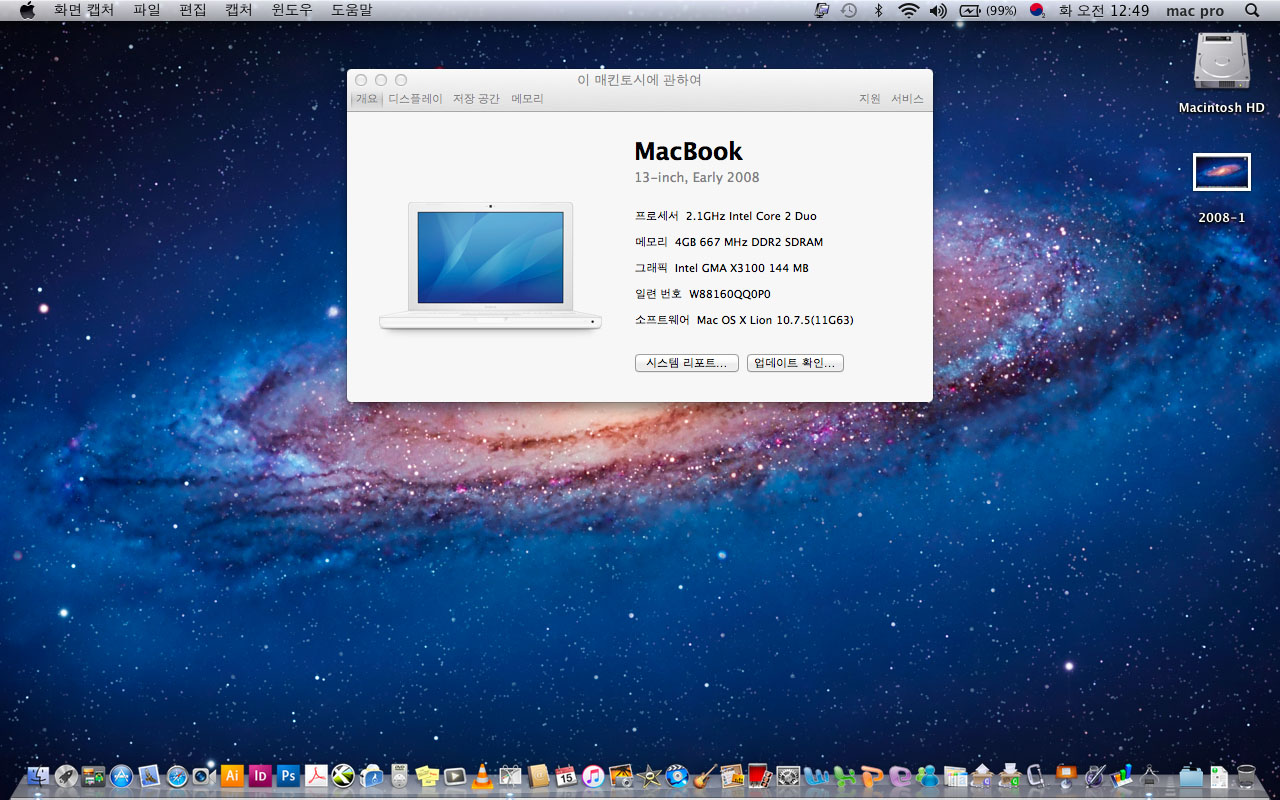Open the Korean input source menu
1280x800 pixels.
[1037, 10]
